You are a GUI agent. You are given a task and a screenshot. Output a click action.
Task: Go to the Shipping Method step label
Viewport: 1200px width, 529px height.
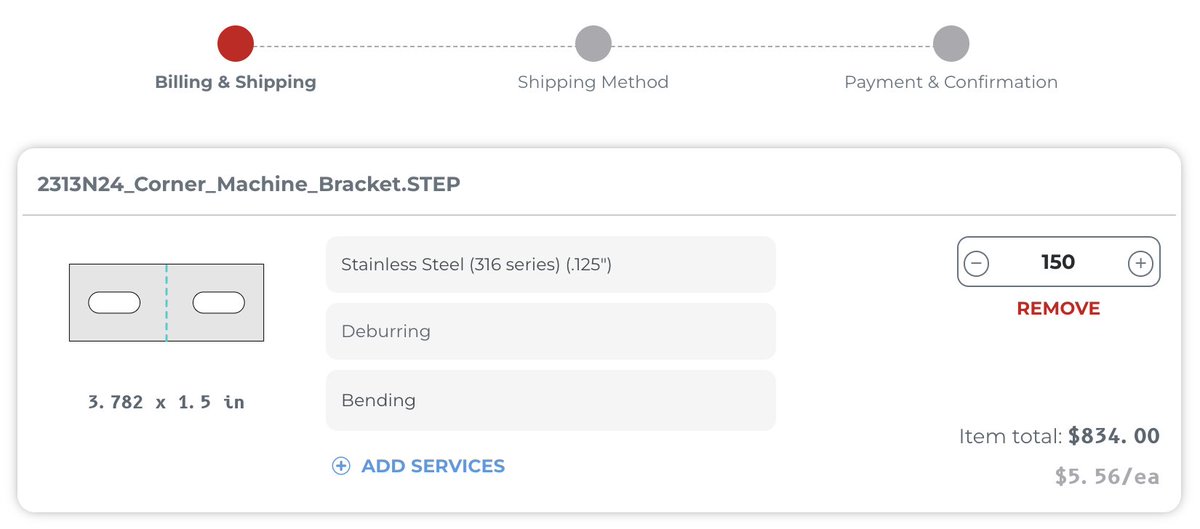click(x=593, y=82)
